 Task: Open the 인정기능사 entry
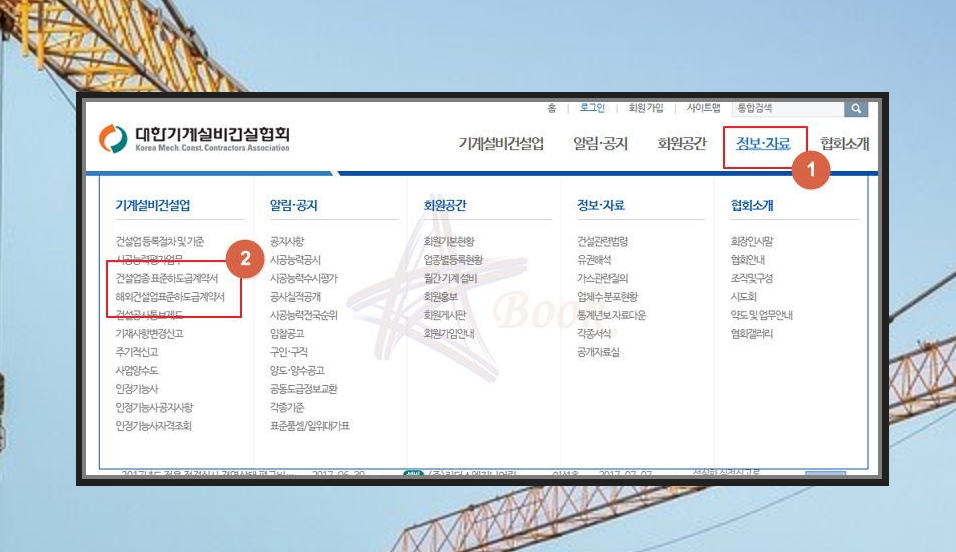pyautogui.click(x=137, y=389)
